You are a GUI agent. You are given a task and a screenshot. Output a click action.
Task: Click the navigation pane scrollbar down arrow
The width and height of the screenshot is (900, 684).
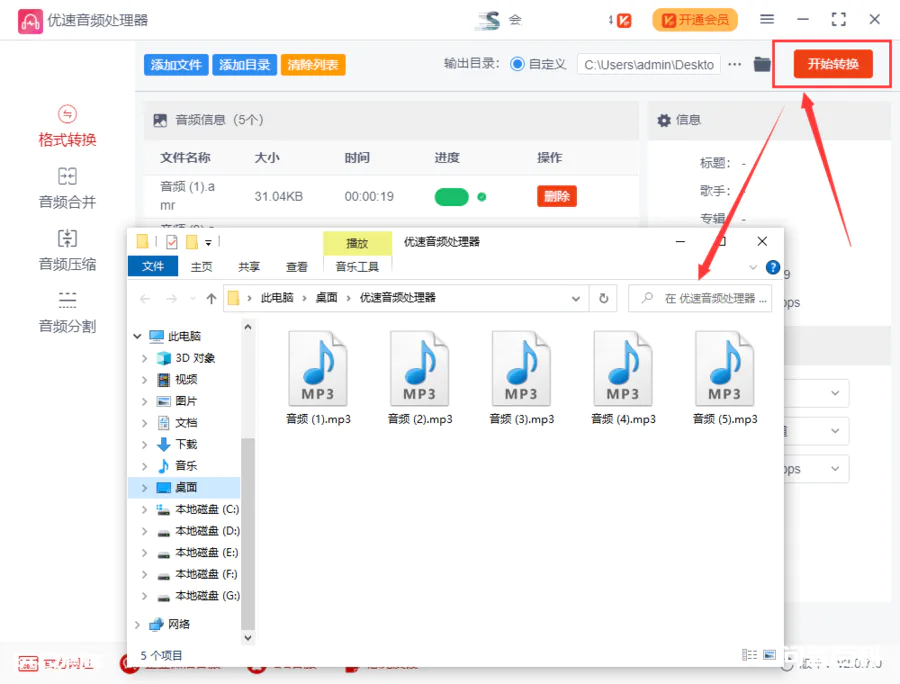click(x=248, y=638)
